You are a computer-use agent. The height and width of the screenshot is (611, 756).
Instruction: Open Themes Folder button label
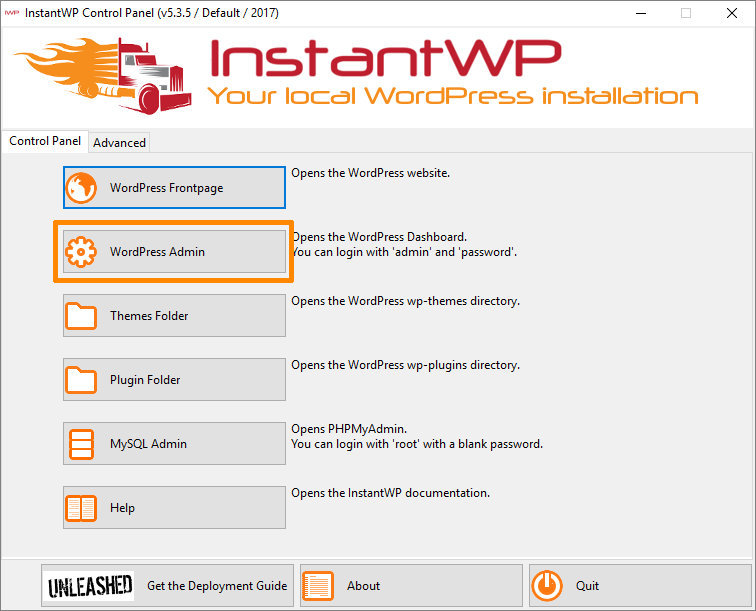149,316
